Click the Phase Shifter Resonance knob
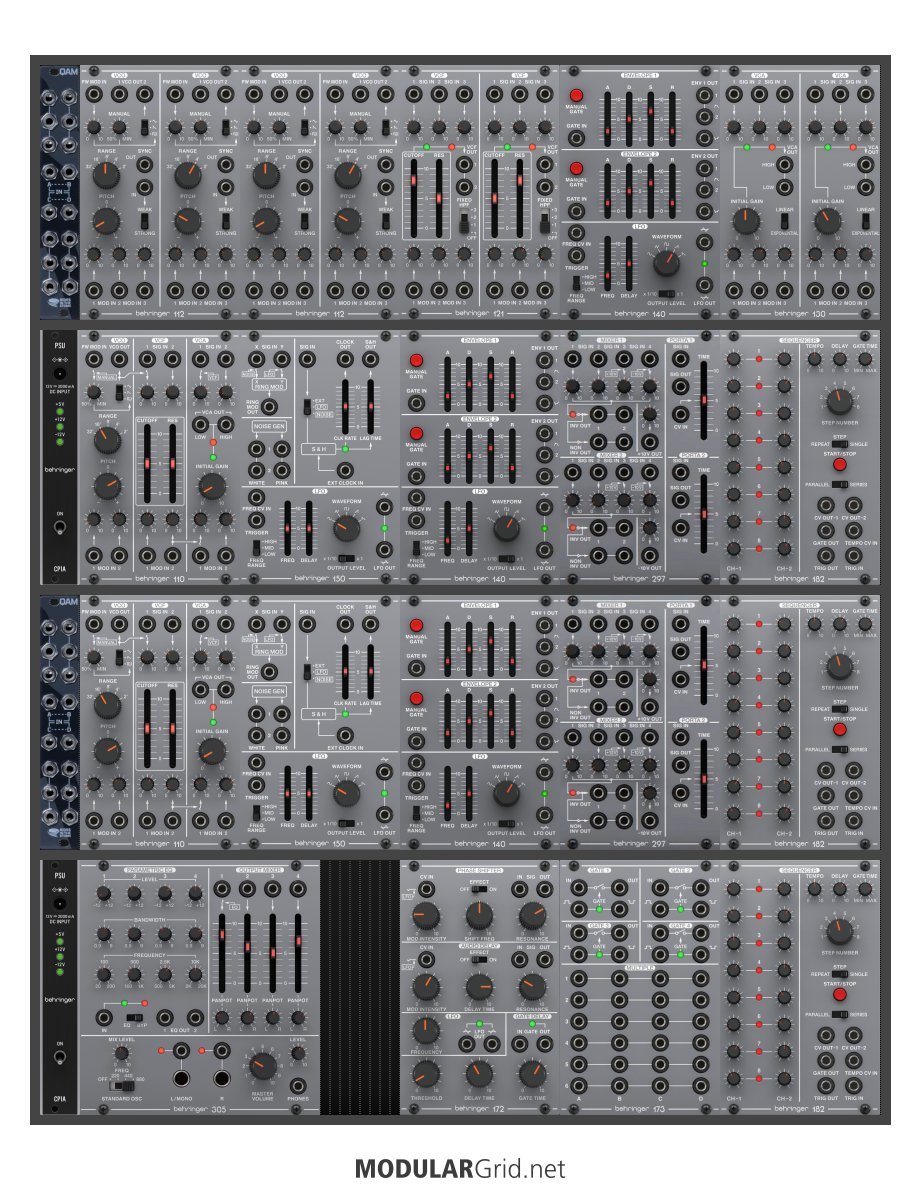This screenshot has height=1190, width=921. point(532,916)
